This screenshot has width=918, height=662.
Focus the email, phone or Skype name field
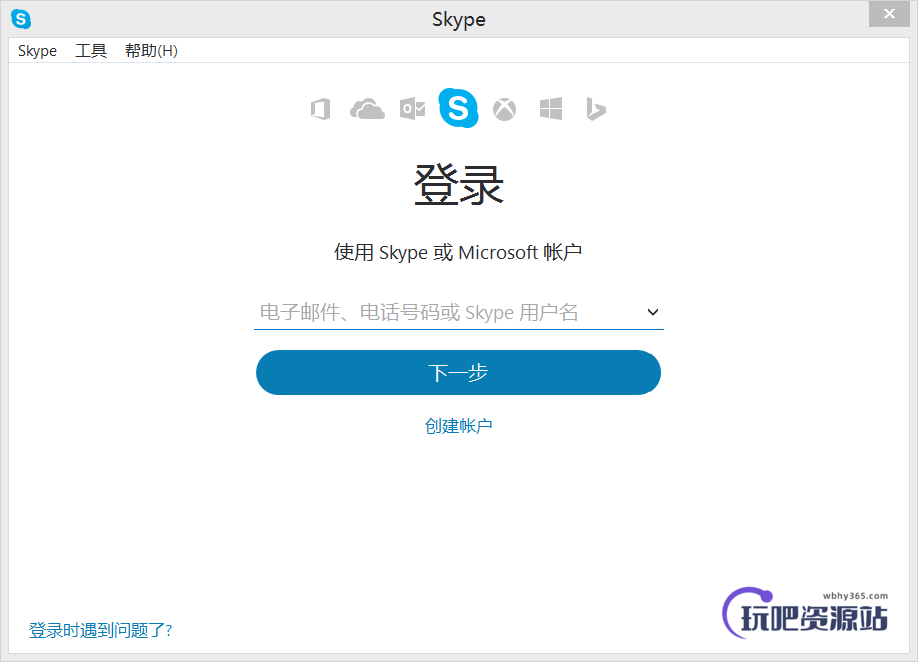pyautogui.click(x=458, y=313)
